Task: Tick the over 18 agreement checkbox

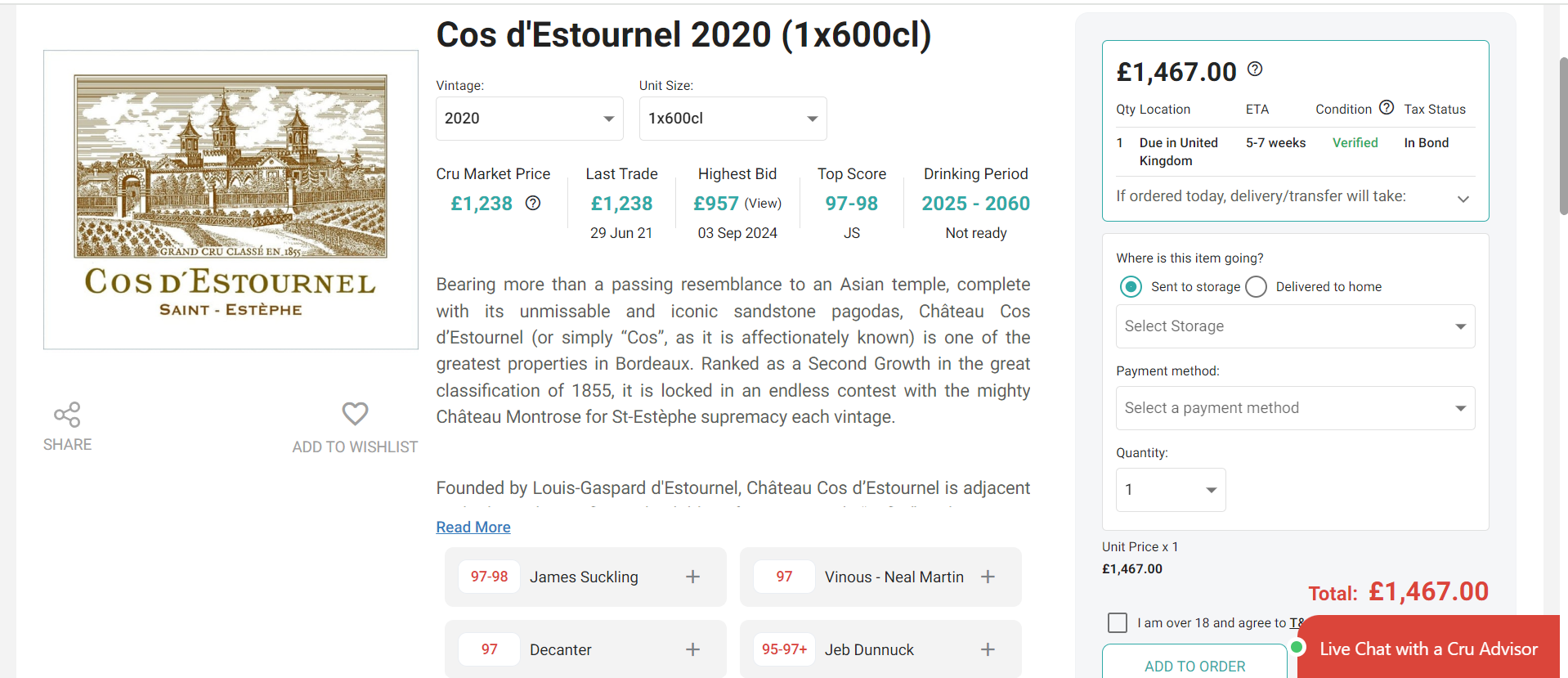Action: pyautogui.click(x=1117, y=622)
